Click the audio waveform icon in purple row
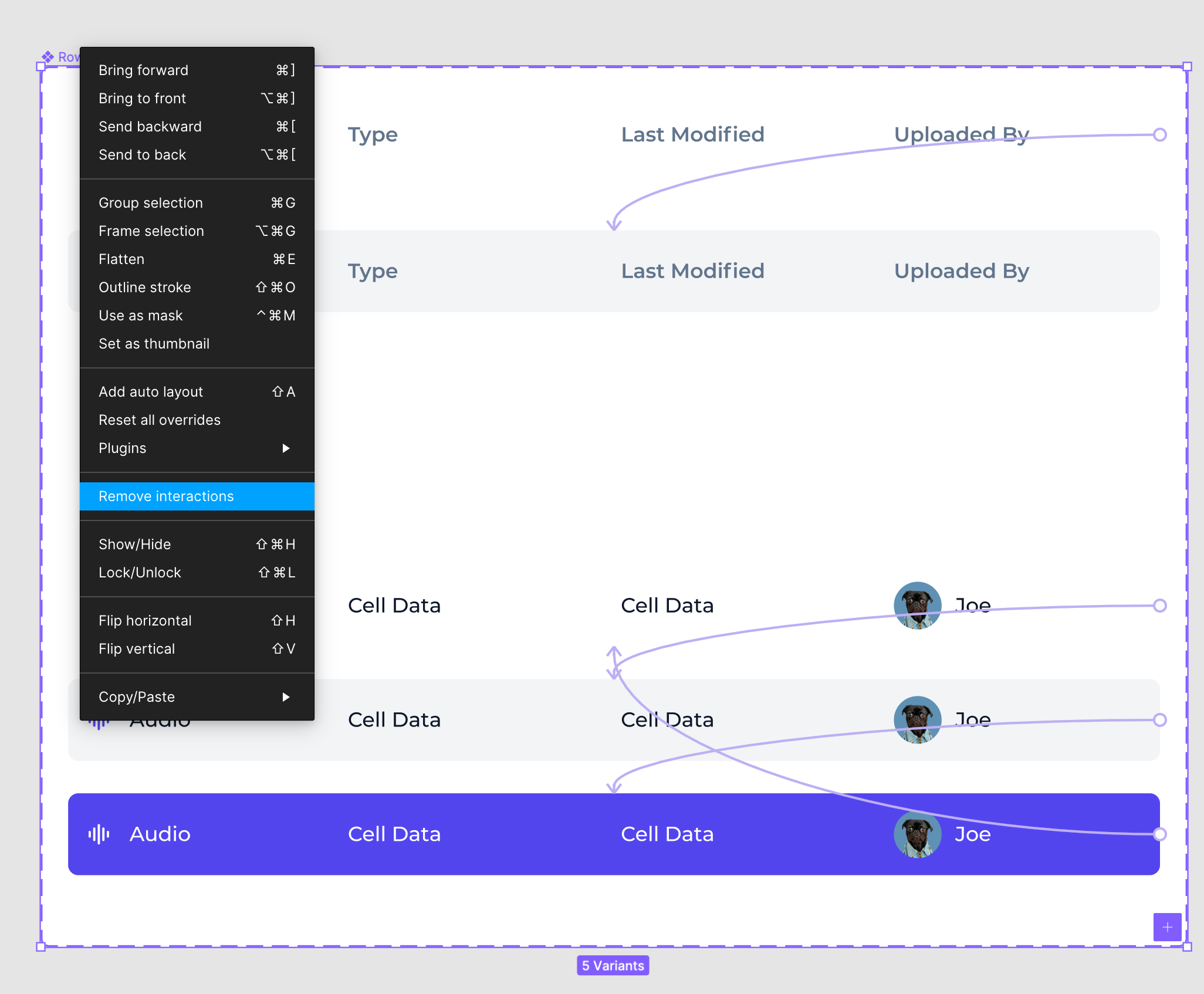1204x994 pixels. coord(99,834)
